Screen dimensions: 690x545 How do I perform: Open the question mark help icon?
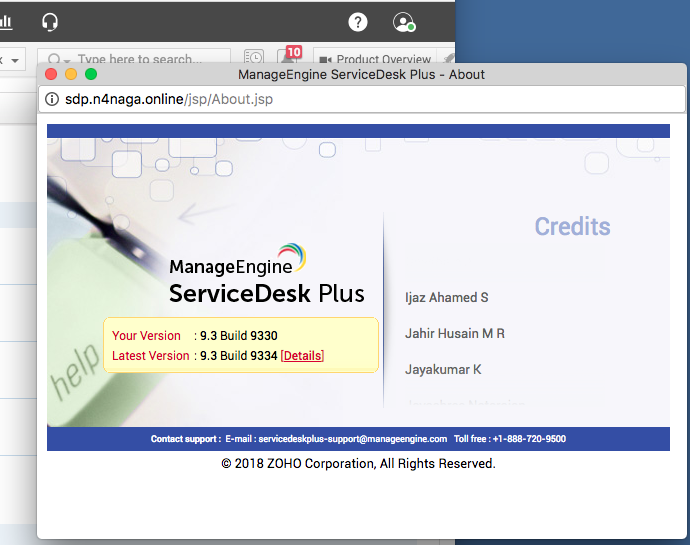358,22
